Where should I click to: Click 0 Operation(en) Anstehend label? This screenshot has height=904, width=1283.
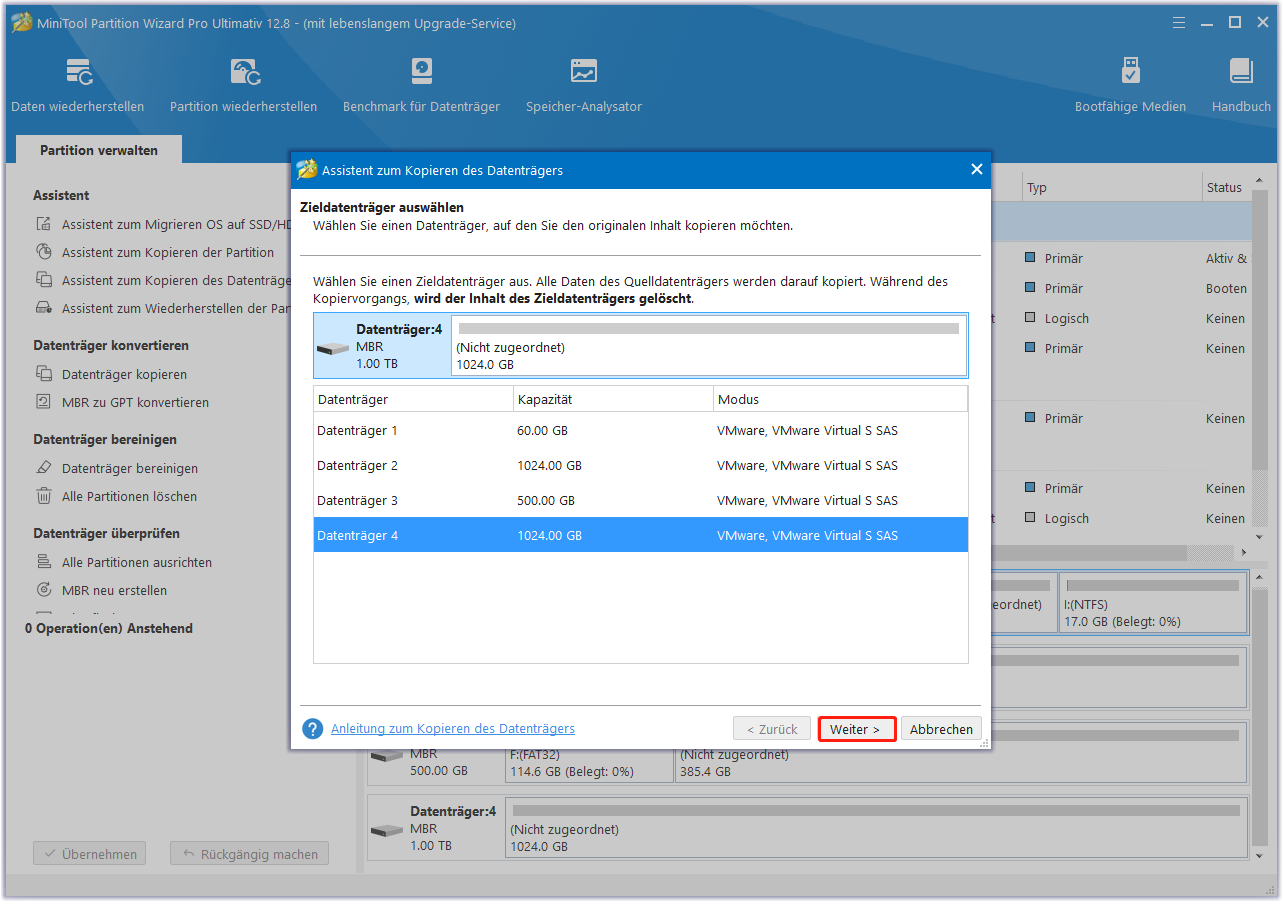click(109, 628)
